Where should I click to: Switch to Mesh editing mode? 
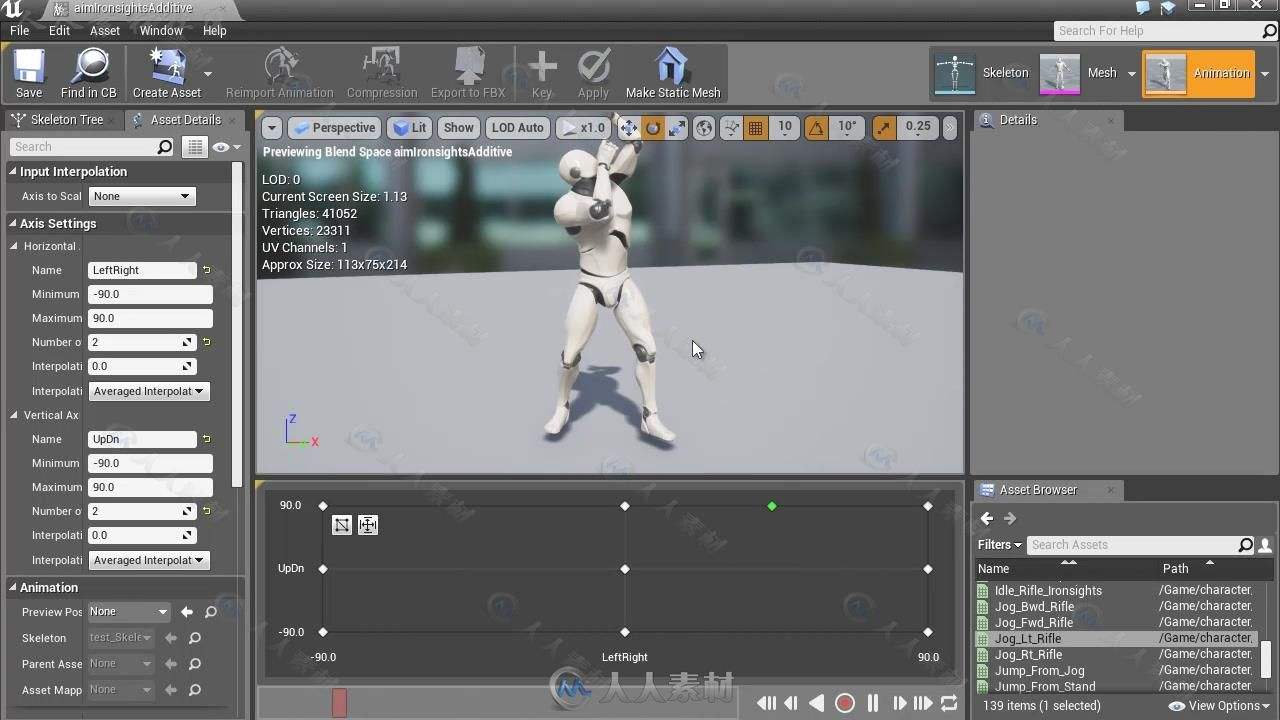point(1080,73)
